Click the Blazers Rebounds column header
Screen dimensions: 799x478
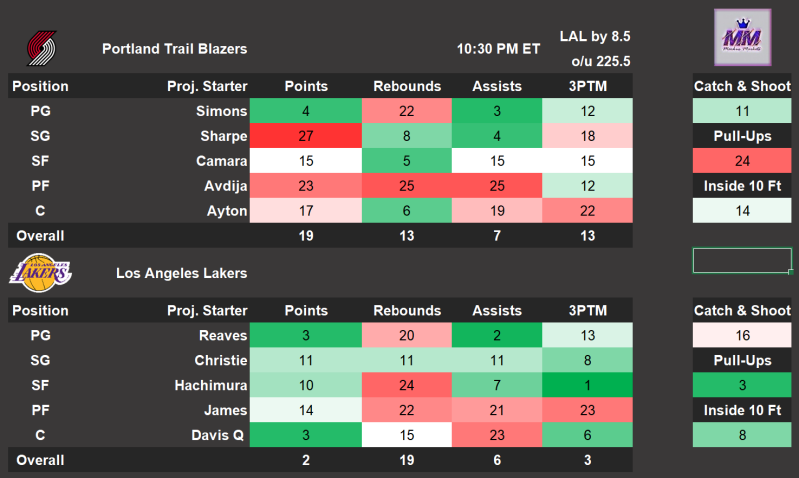point(407,87)
